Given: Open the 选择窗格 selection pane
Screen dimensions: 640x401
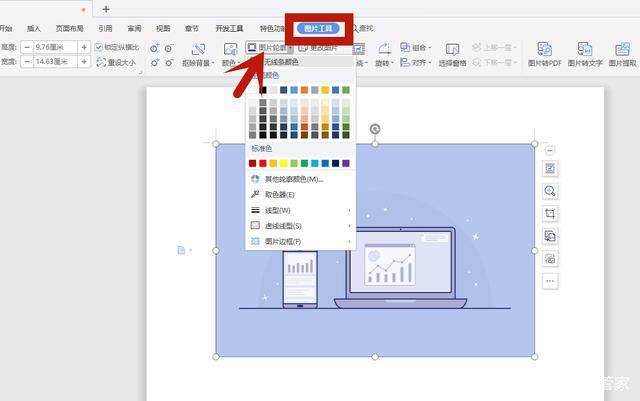Looking at the screenshot, I should point(452,55).
